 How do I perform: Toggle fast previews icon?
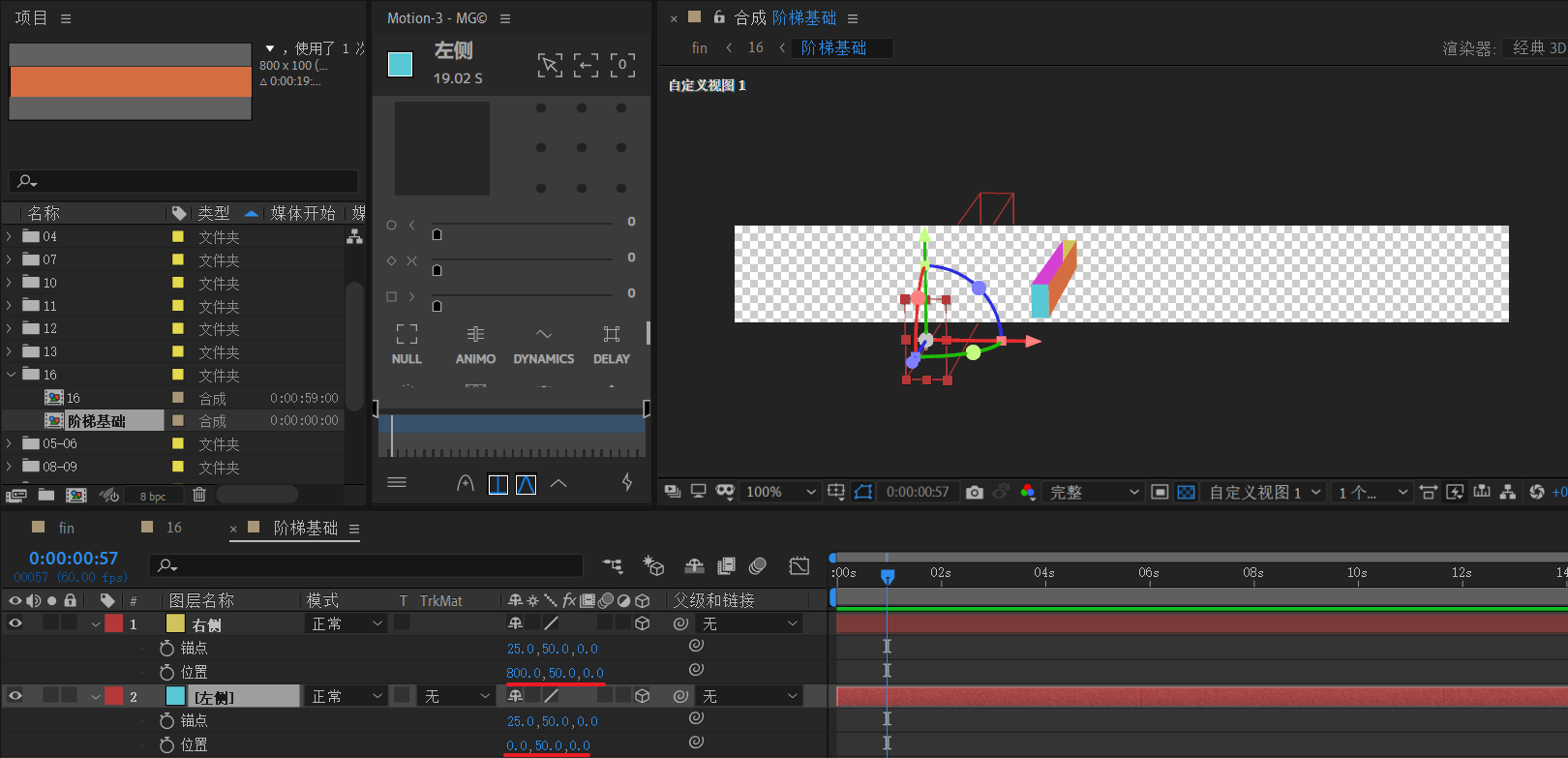click(1455, 492)
